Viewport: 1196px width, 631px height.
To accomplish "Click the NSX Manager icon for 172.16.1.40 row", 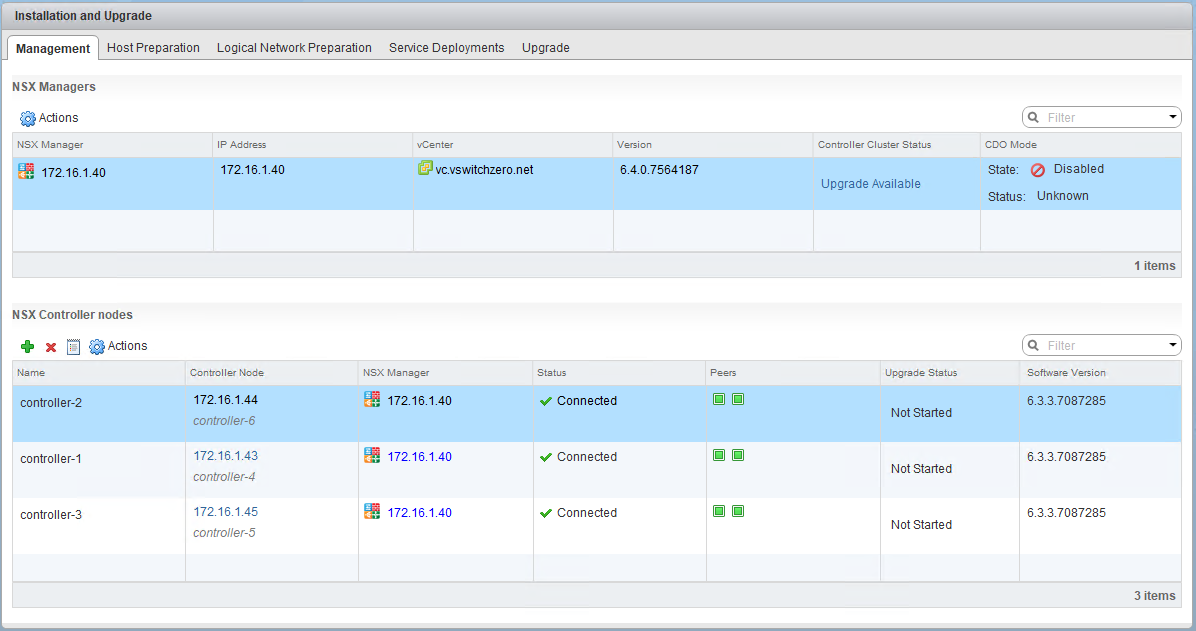I will [x=26, y=172].
